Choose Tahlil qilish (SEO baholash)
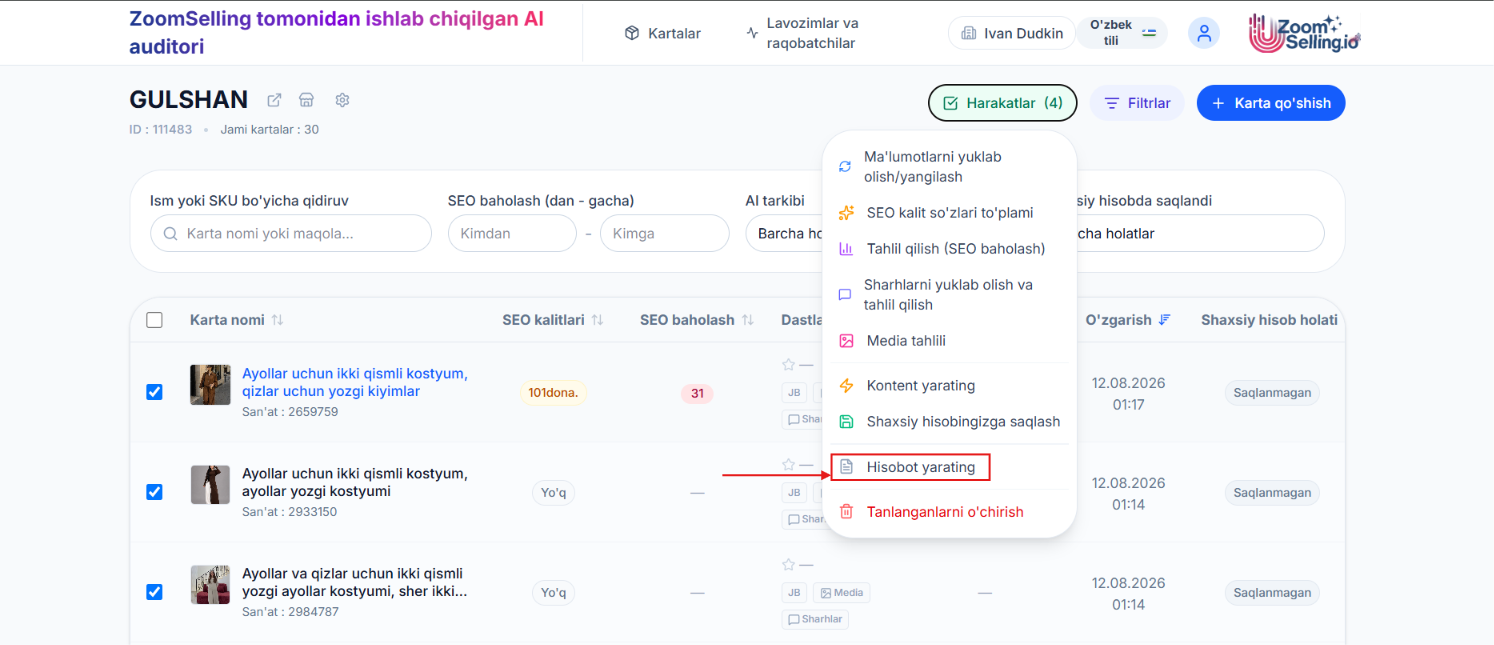This screenshot has height=645, width=1494. click(x=949, y=249)
